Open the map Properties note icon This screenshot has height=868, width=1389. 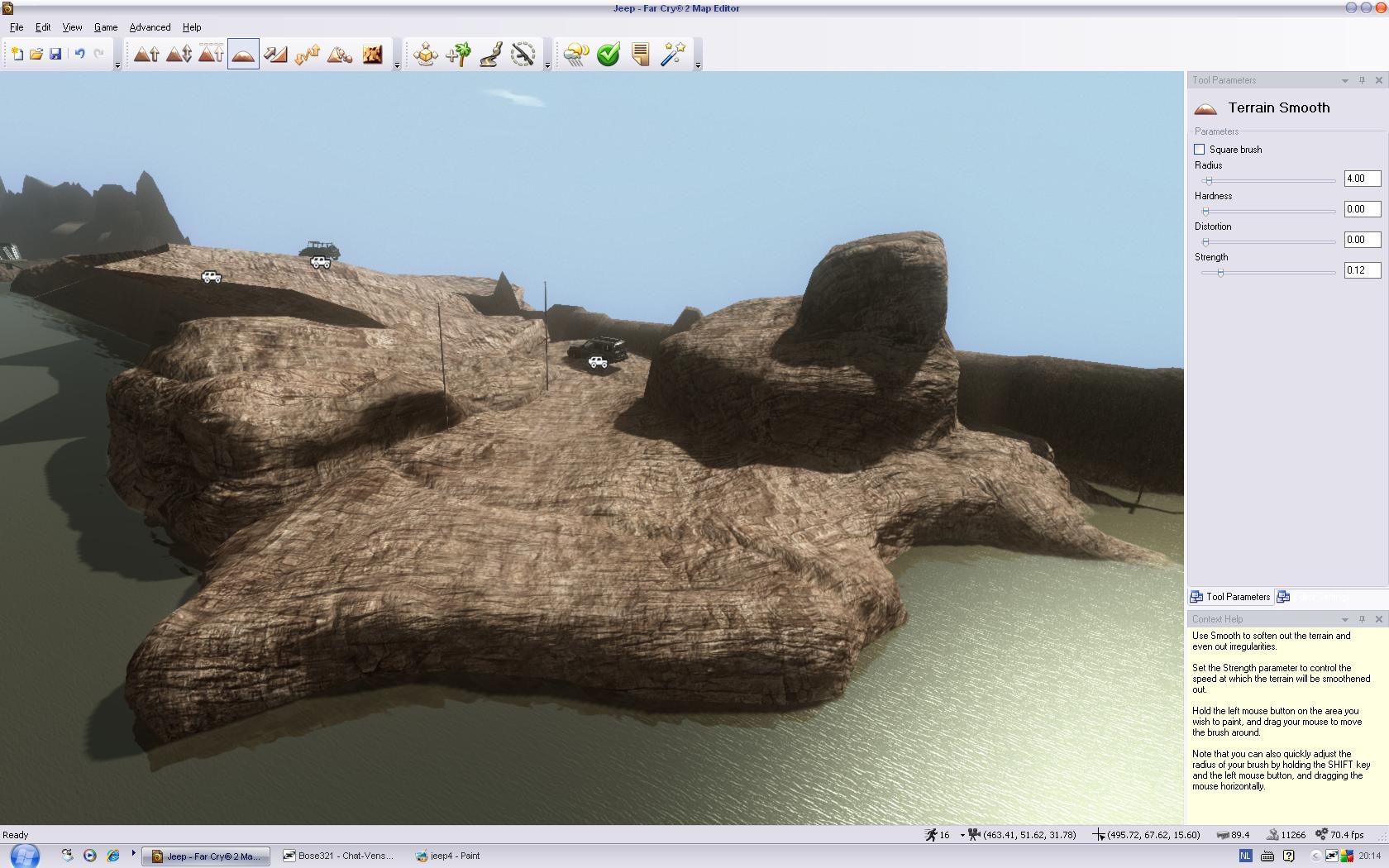(641, 55)
